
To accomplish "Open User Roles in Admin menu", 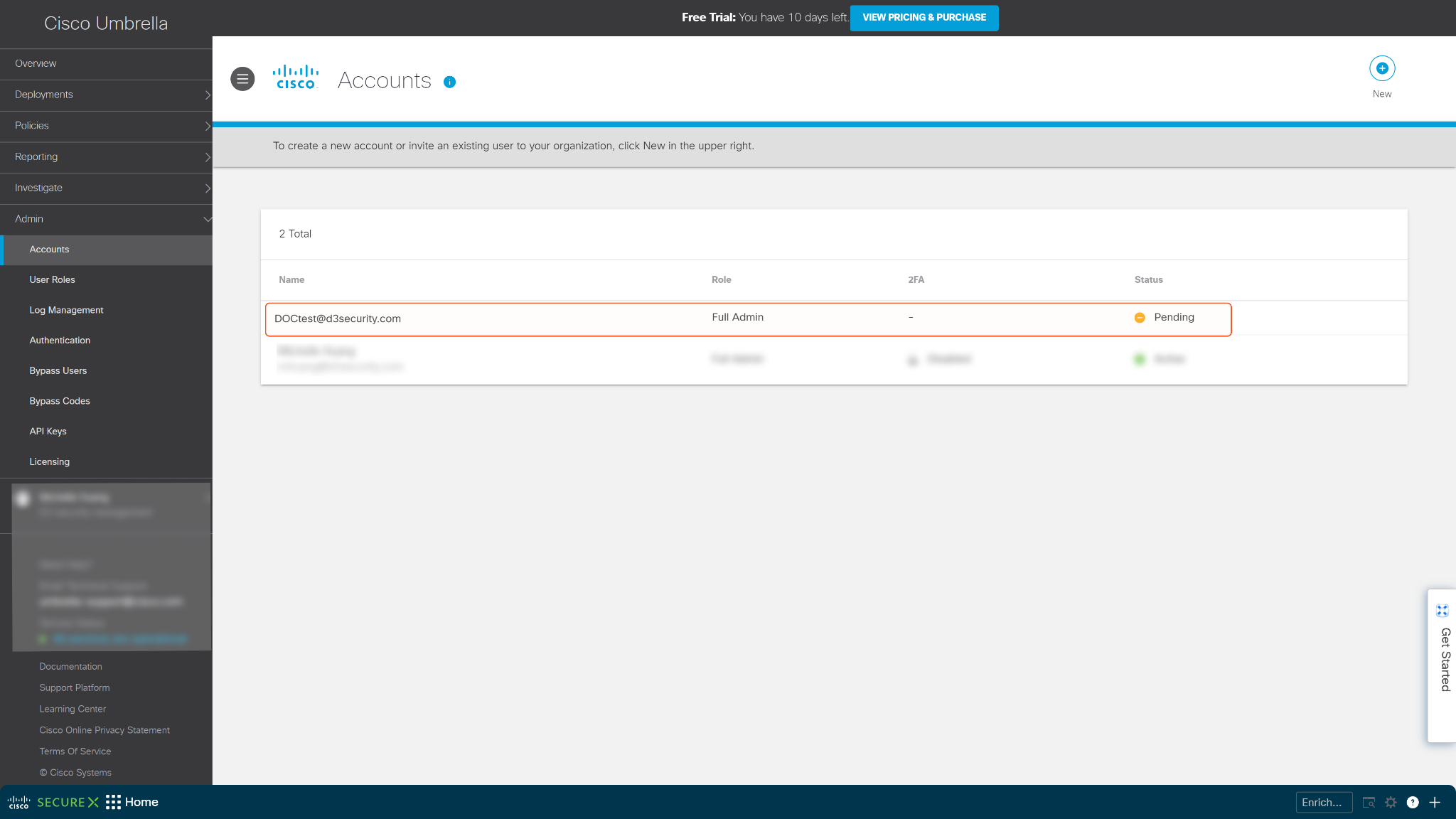I will (52, 280).
